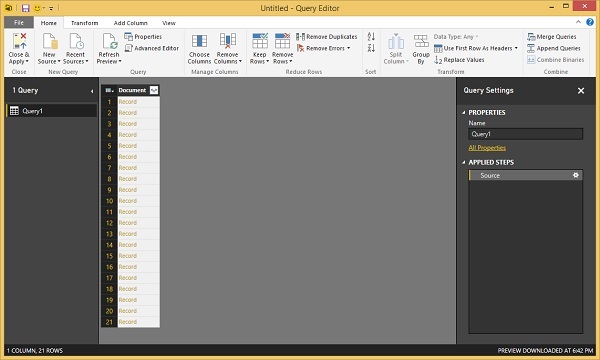Viewport: 600px width, 360px height.
Task: Click Merge Queries in Combine group
Action: [x=551, y=37]
